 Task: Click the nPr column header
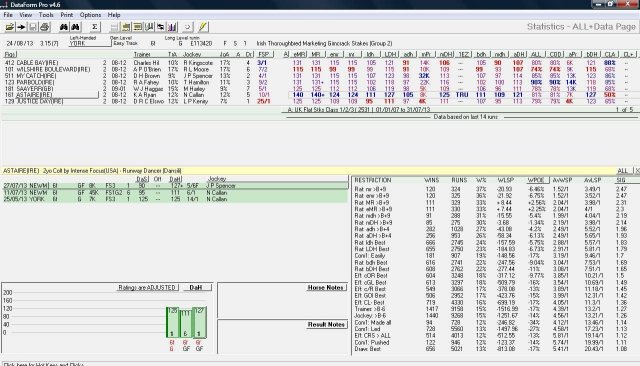(426, 54)
